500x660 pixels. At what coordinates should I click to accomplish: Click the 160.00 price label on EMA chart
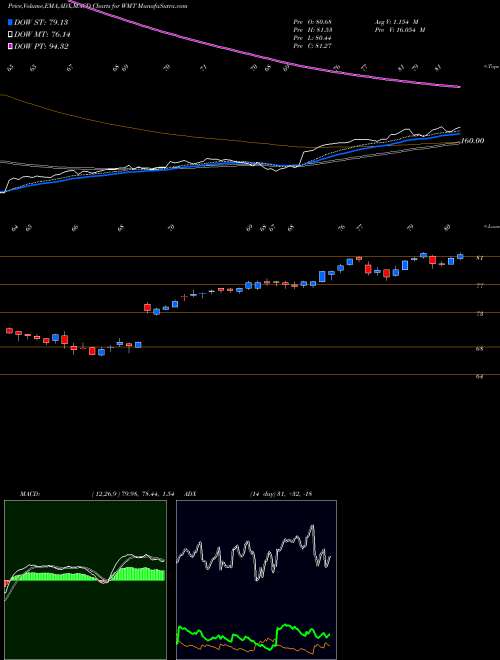[472, 141]
